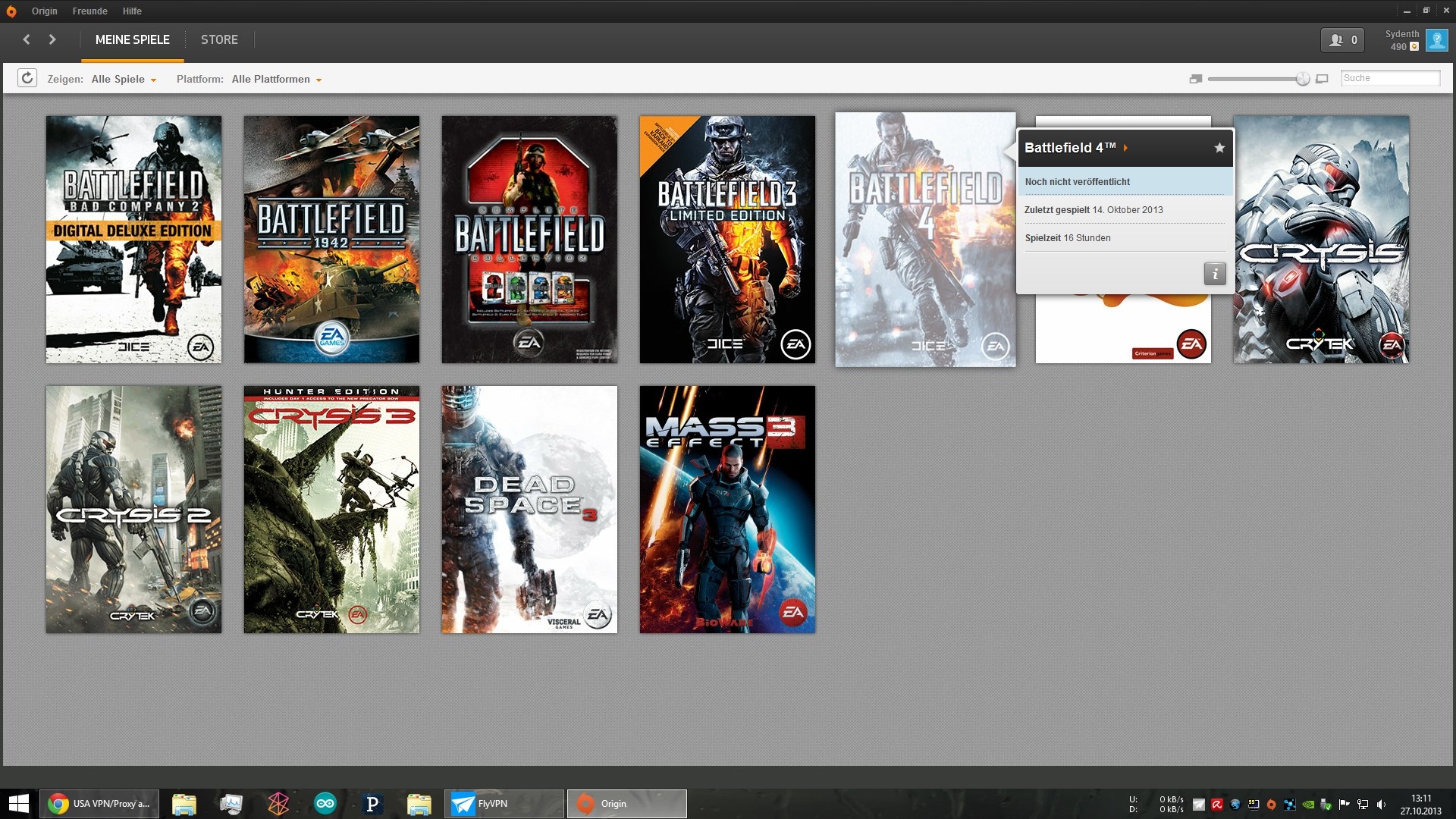Toggle the Battlefield 4 favorite star
Viewport: 1456px width, 819px height.
[1219, 148]
